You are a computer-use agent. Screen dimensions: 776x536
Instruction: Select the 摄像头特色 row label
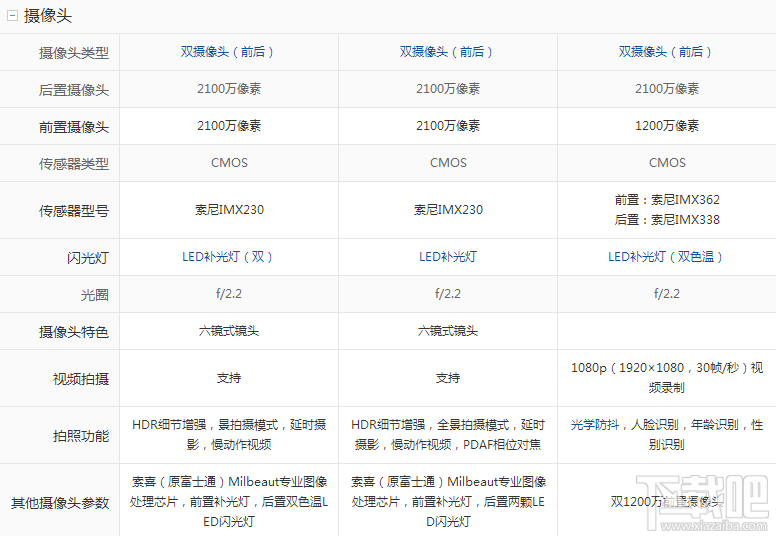(74, 332)
